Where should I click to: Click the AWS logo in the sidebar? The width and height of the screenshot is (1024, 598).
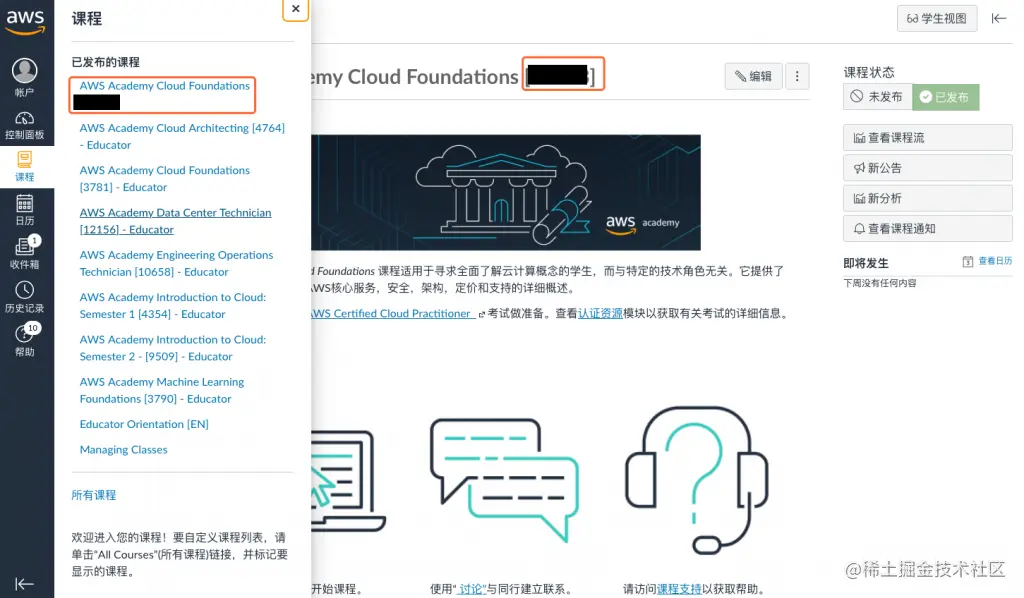point(25,22)
